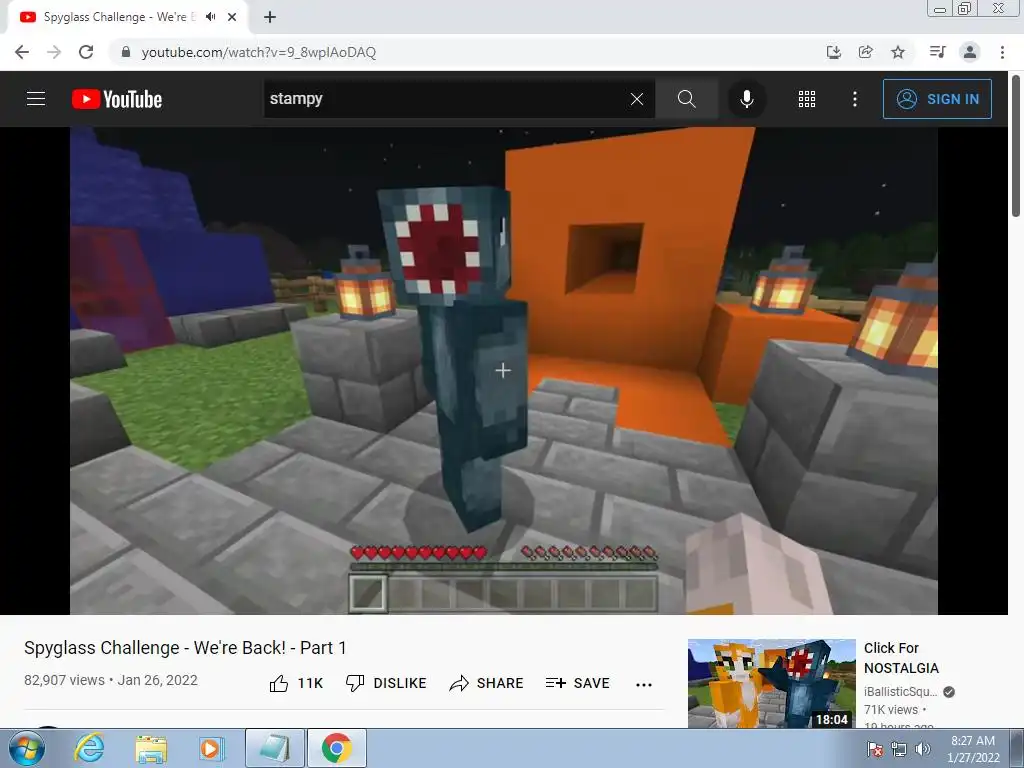Go to YouTube home via logo
This screenshot has width=1024, height=768.
tap(117, 99)
